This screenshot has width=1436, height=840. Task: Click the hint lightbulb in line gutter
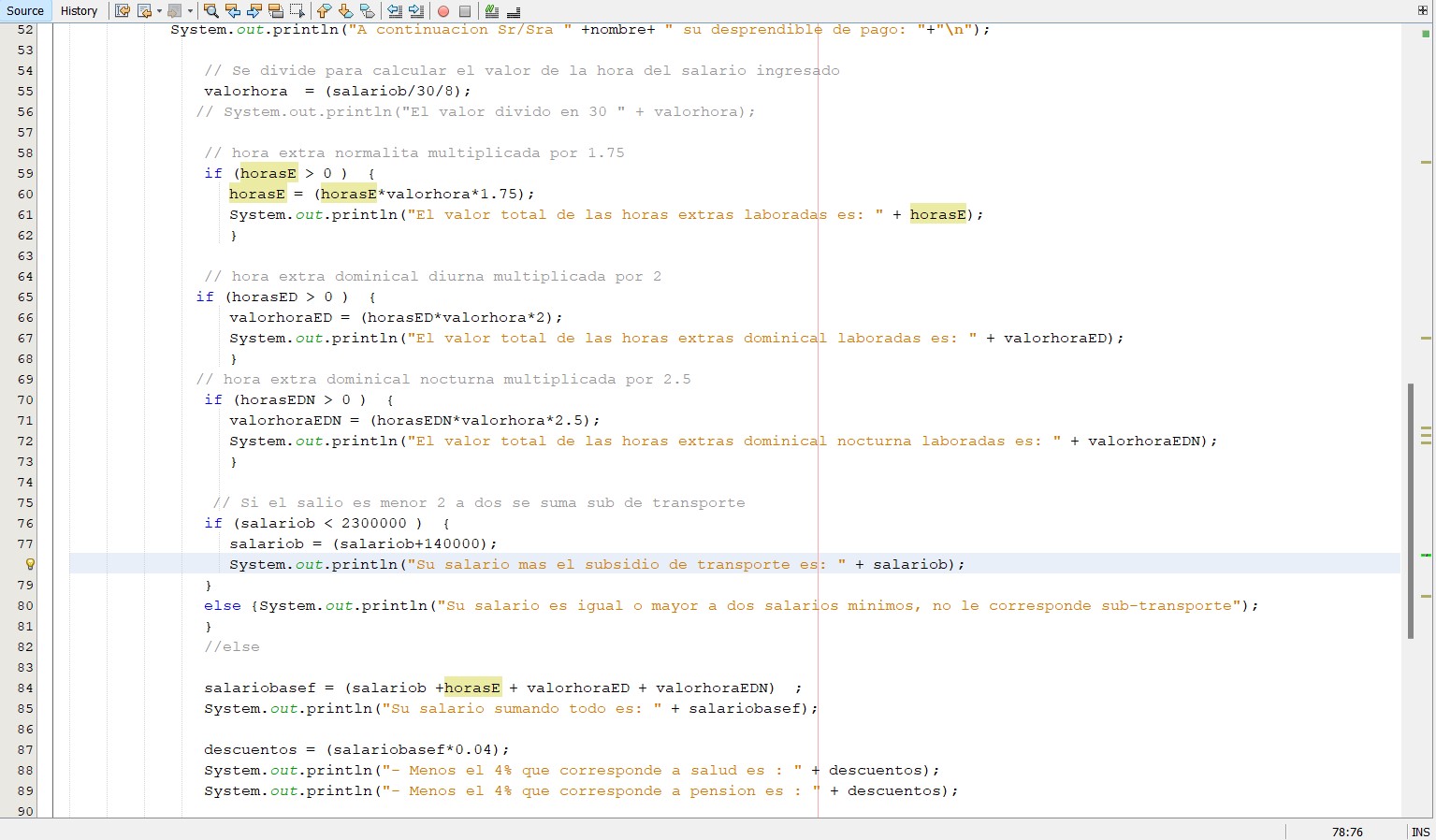coord(30,564)
